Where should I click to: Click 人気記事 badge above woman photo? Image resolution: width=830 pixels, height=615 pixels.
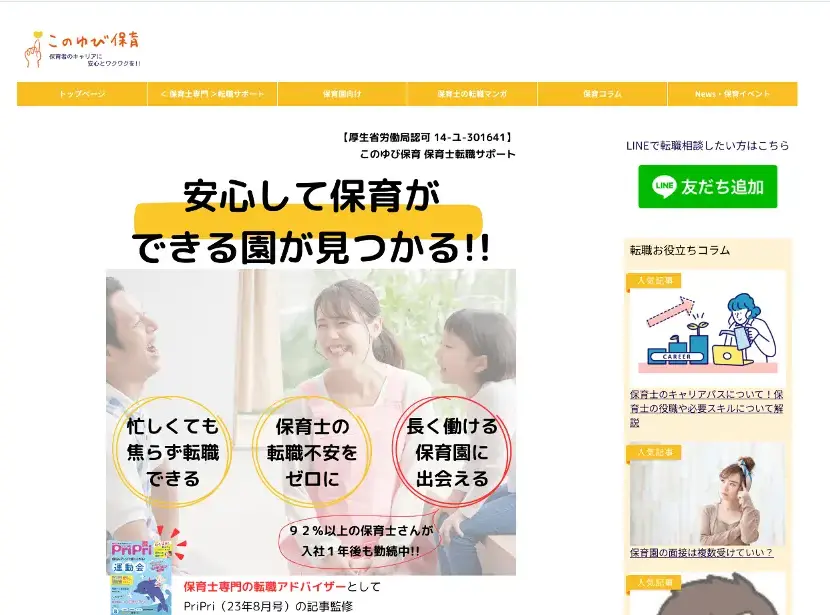[x=653, y=452]
